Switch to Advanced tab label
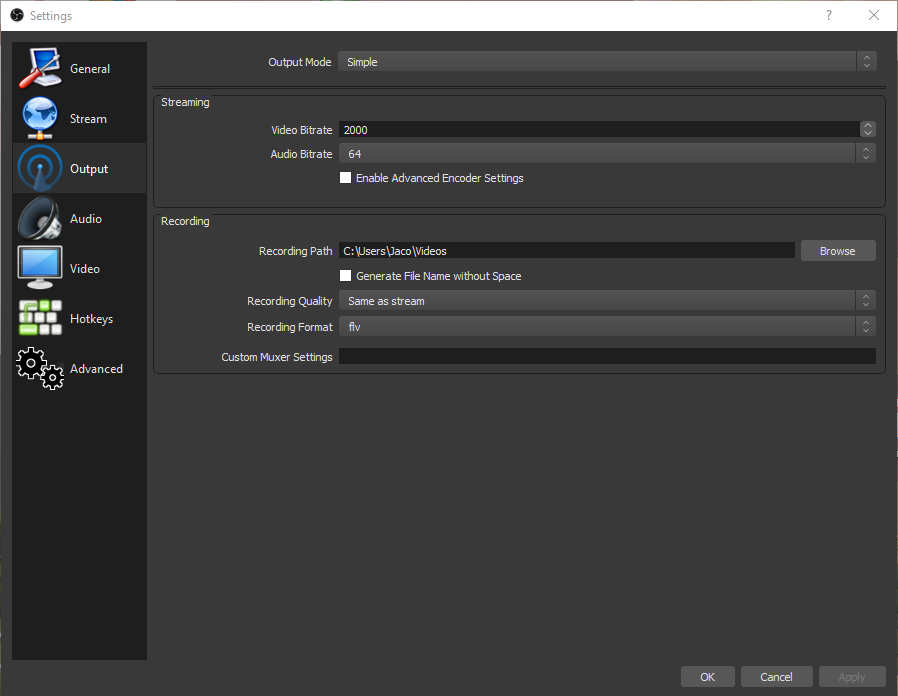Image resolution: width=898 pixels, height=696 pixels. (x=96, y=369)
